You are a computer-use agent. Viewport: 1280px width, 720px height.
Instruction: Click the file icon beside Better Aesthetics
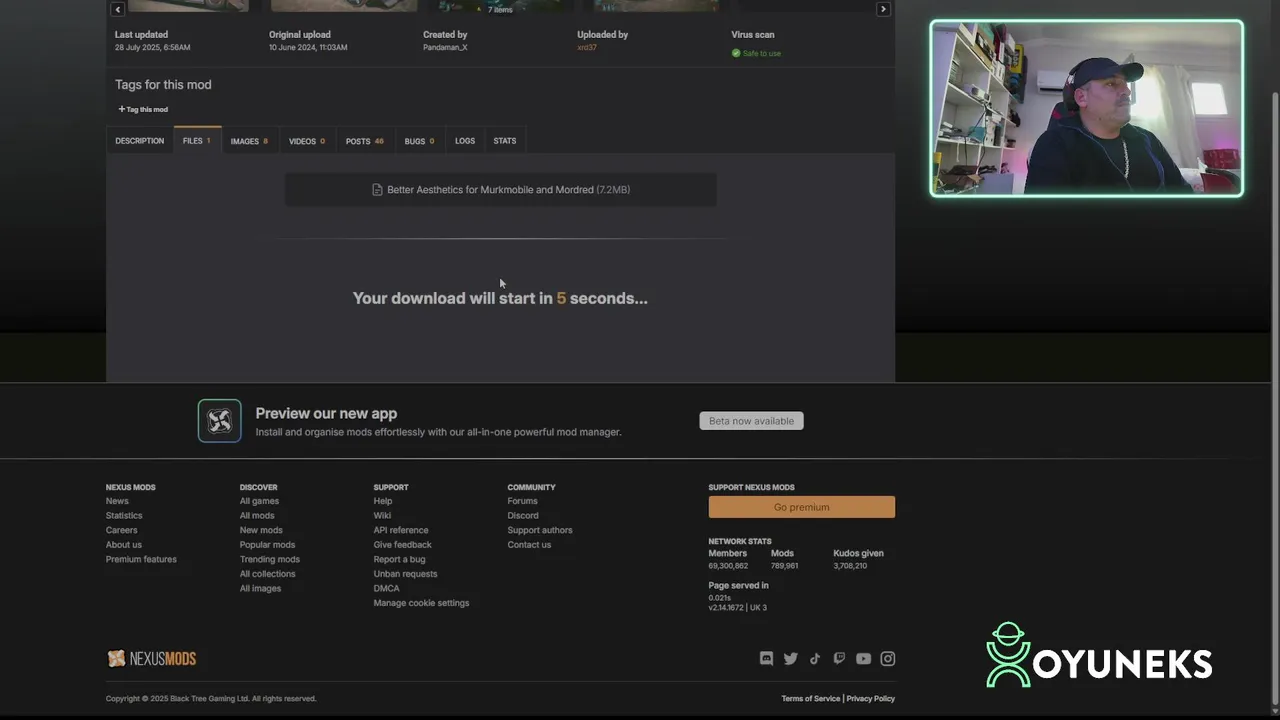[377, 190]
